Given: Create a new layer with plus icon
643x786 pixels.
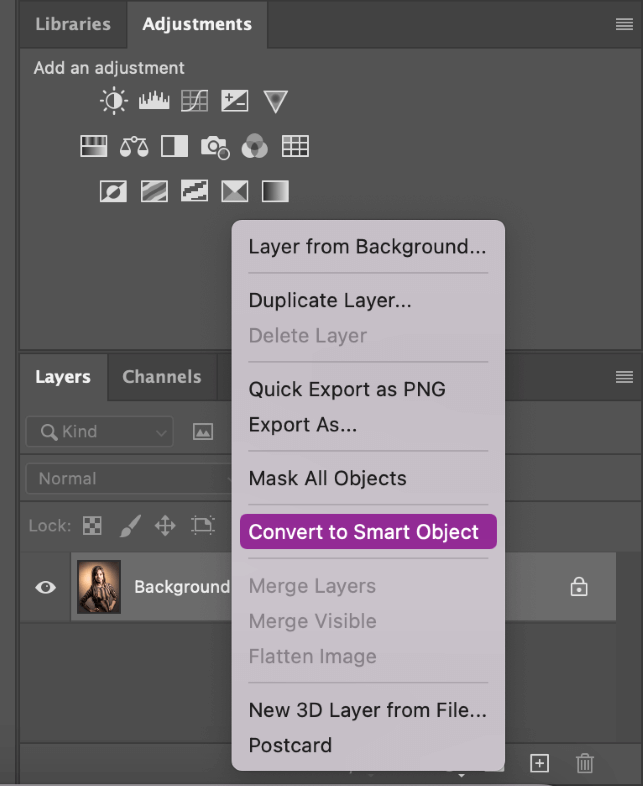Looking at the screenshot, I should [539, 763].
